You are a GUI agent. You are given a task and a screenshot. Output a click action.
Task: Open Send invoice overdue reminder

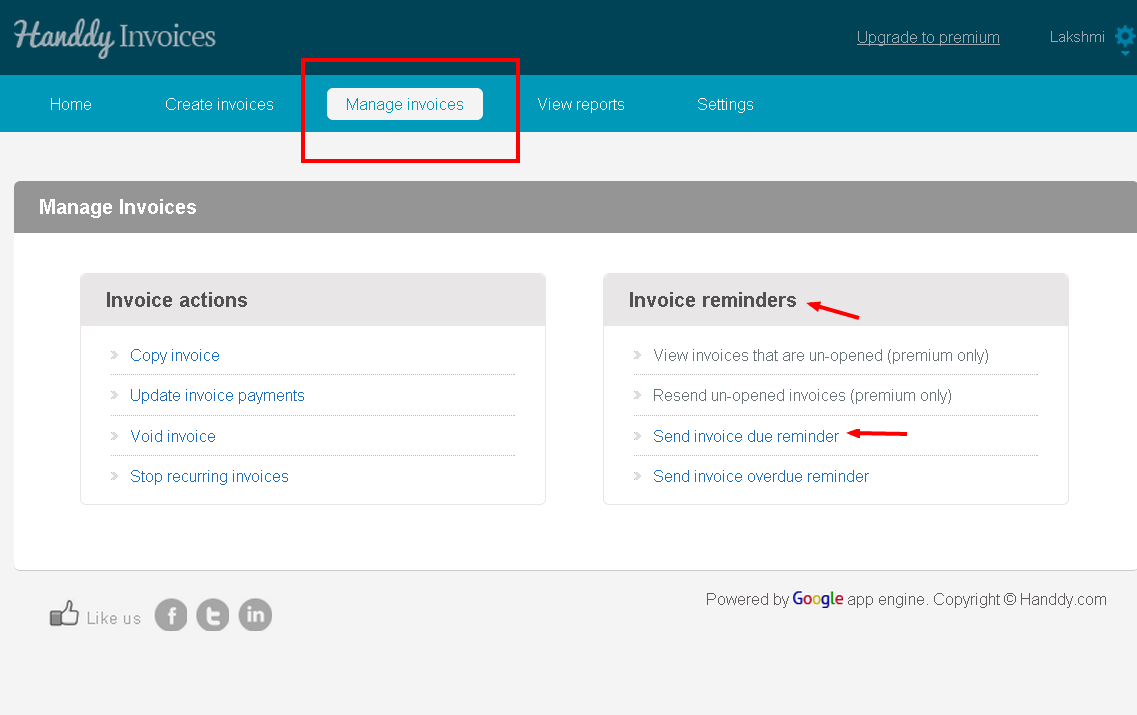(x=761, y=476)
